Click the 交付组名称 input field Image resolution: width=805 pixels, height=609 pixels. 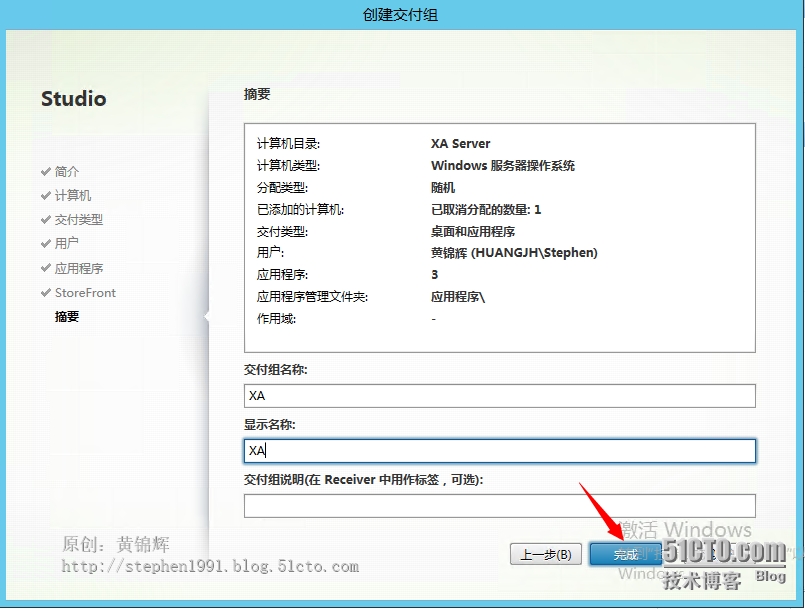point(500,396)
